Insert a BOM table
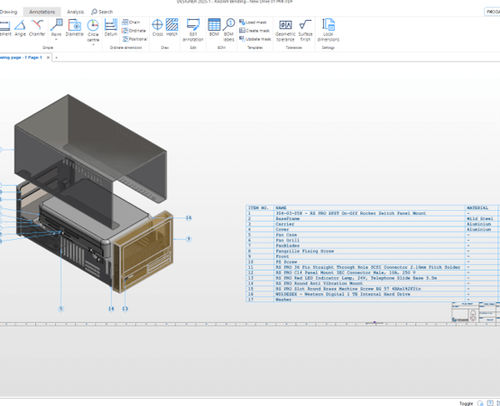The height and width of the screenshot is (406, 500). point(214,28)
